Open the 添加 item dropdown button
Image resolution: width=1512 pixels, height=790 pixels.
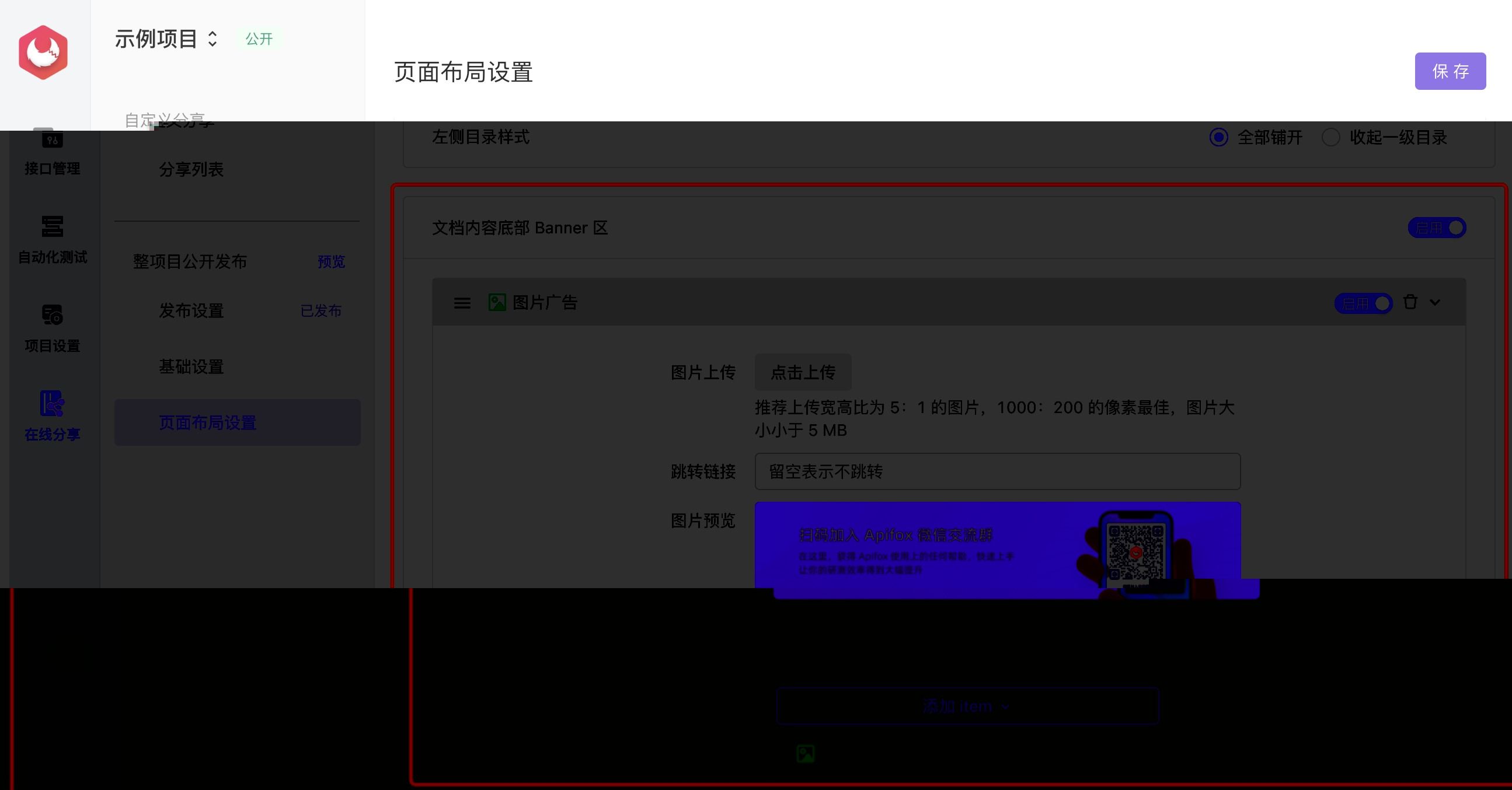(x=967, y=706)
